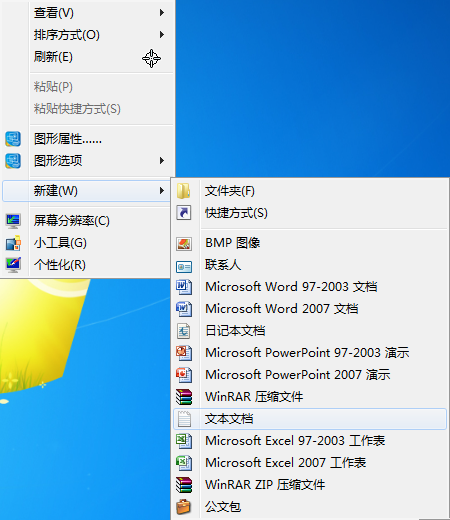Image resolution: width=450 pixels, height=520 pixels.
Task: Create Microsoft Excel 2007 工作表
Action: 310,463
